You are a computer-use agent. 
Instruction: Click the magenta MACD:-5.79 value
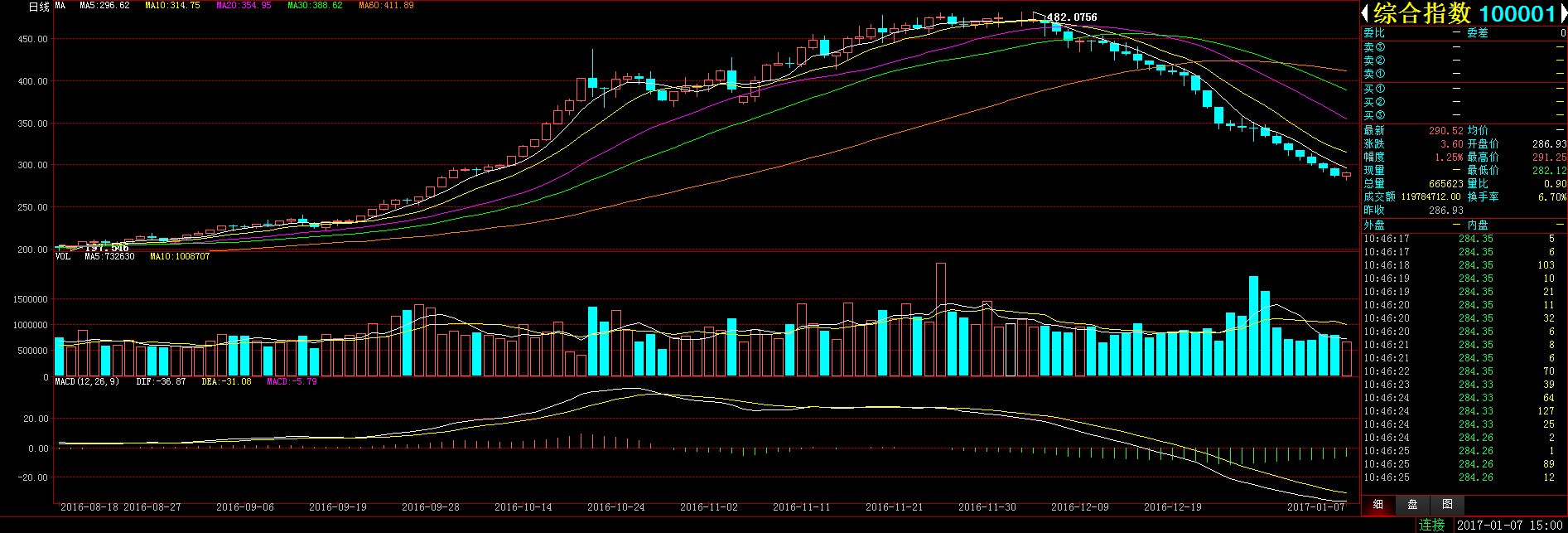pyautogui.click(x=292, y=382)
